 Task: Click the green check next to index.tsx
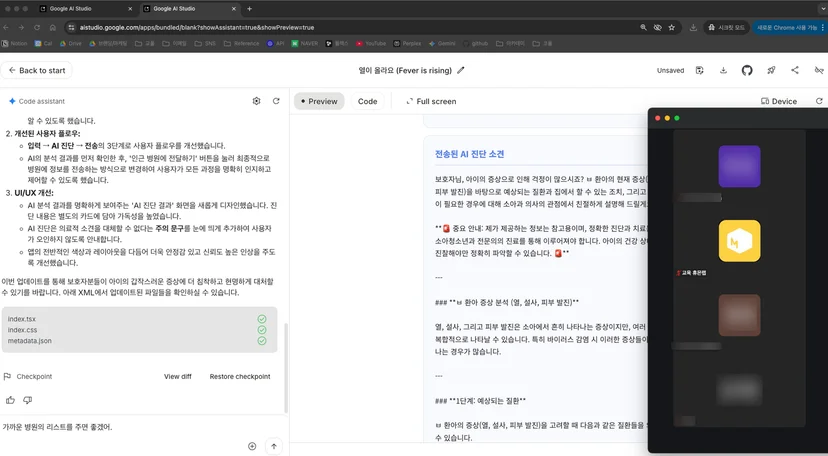[262, 319]
